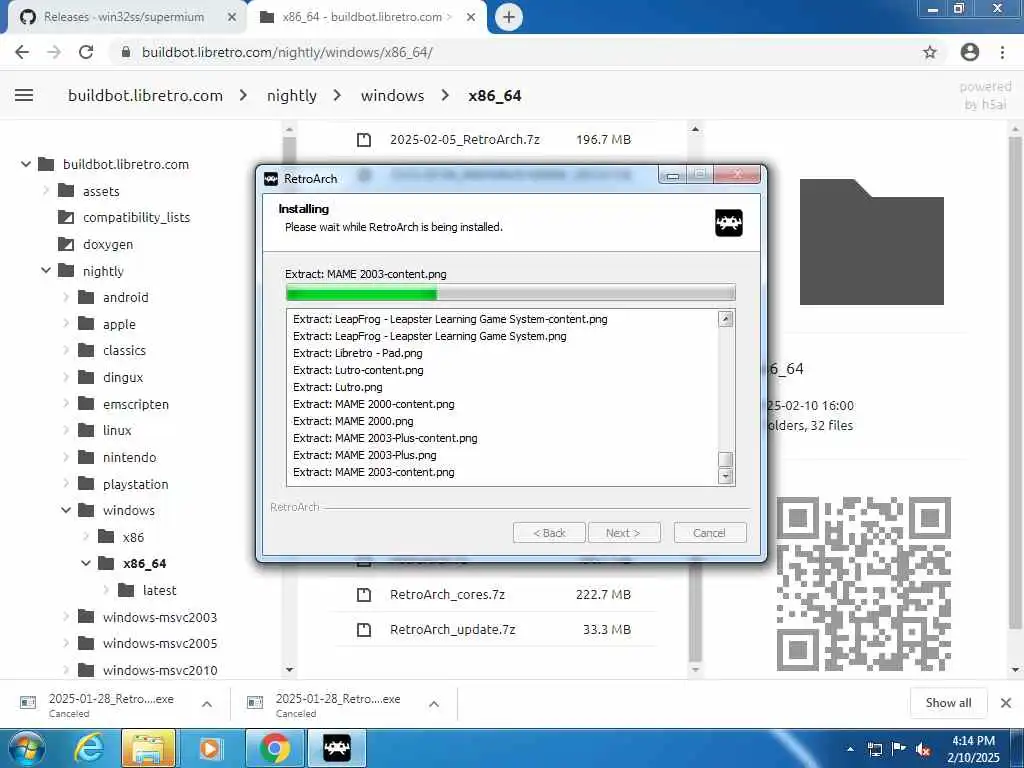Click the padlock site info icon

pos(126,52)
